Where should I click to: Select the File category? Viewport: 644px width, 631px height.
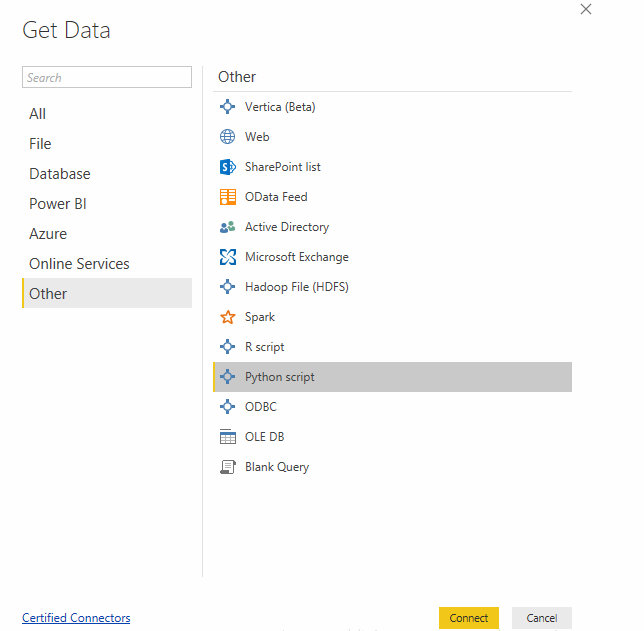107,144
